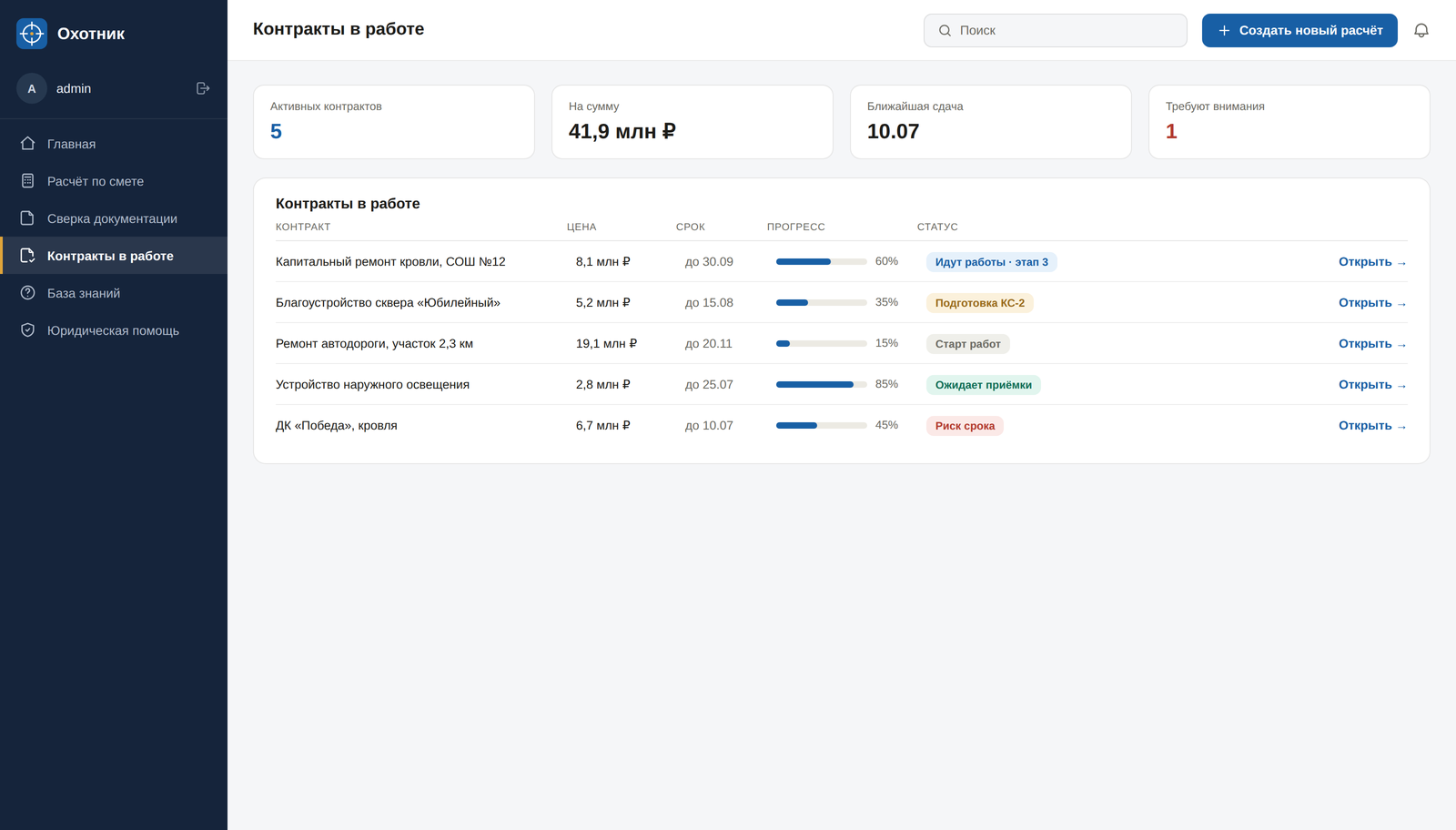Click contract name ДК «Победа», кровля
This screenshot has width=1456, height=830.
coord(337,425)
